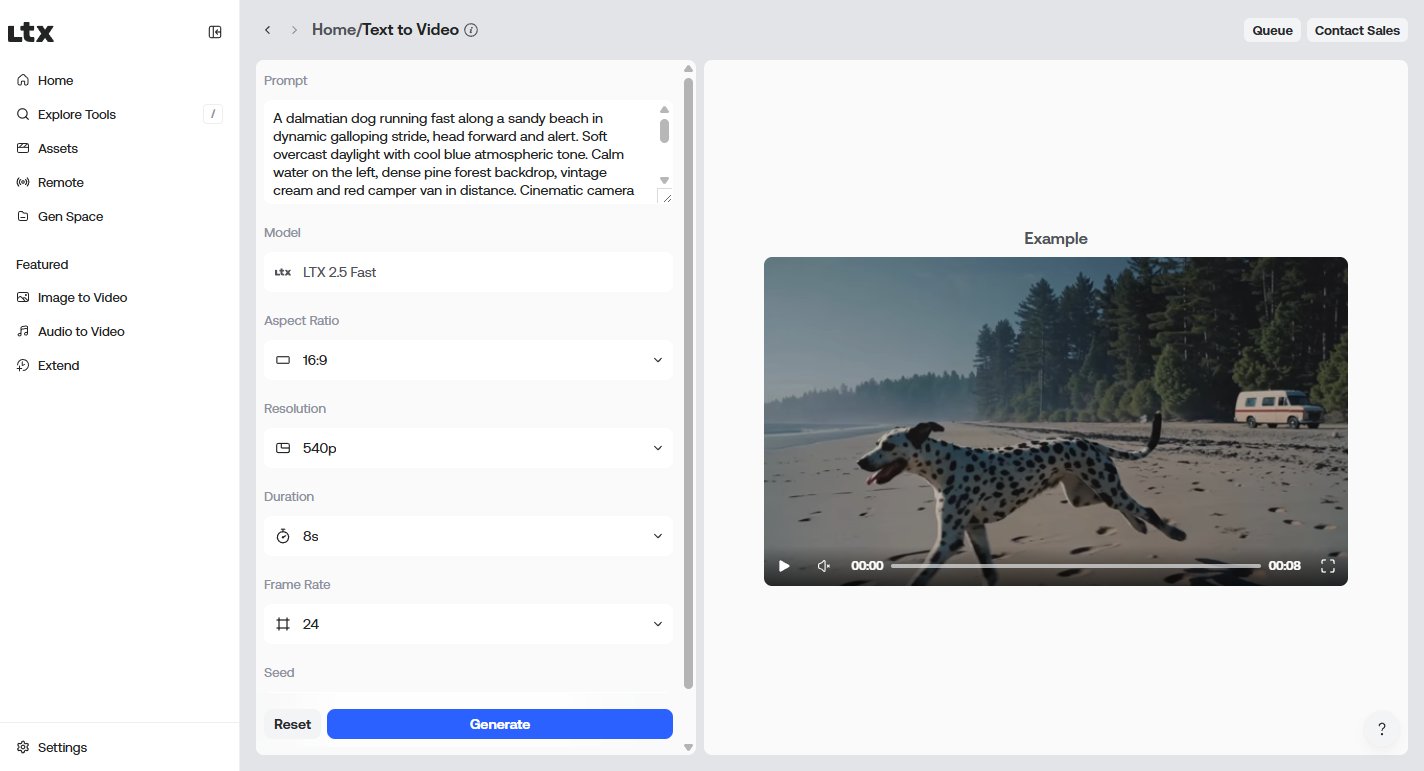This screenshot has height=771, width=1424.
Task: Click the prompt resize handle
Action: (665, 196)
